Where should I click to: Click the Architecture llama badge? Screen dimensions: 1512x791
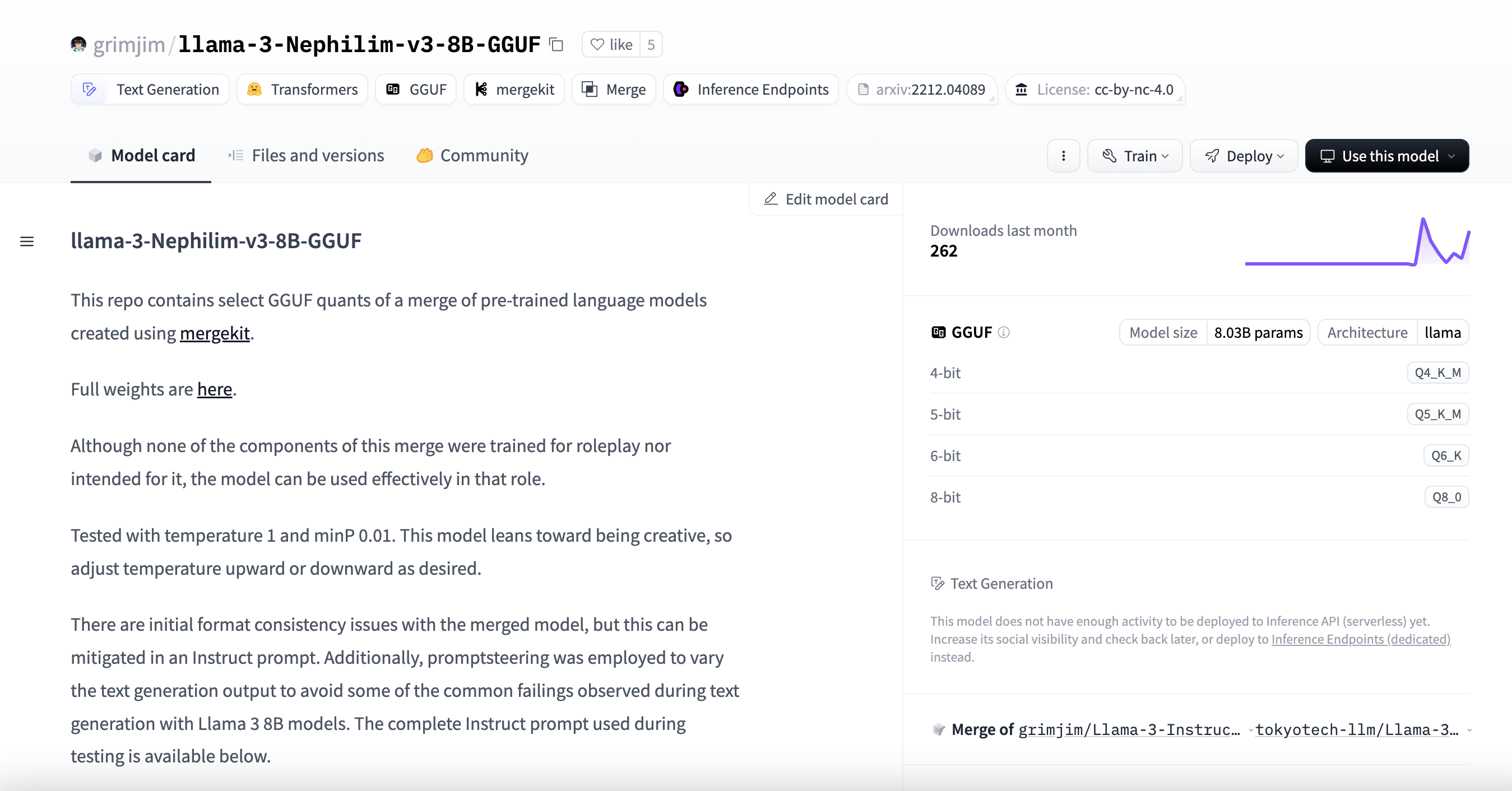(1393, 333)
